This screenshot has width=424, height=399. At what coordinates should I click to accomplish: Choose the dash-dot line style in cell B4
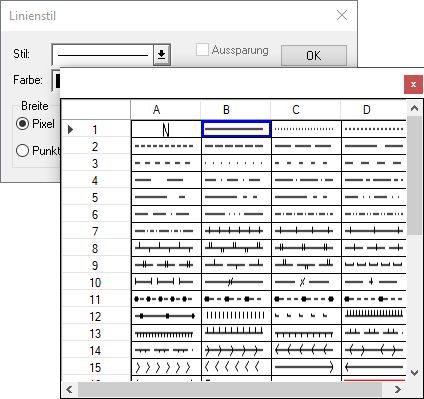pyautogui.click(x=236, y=180)
